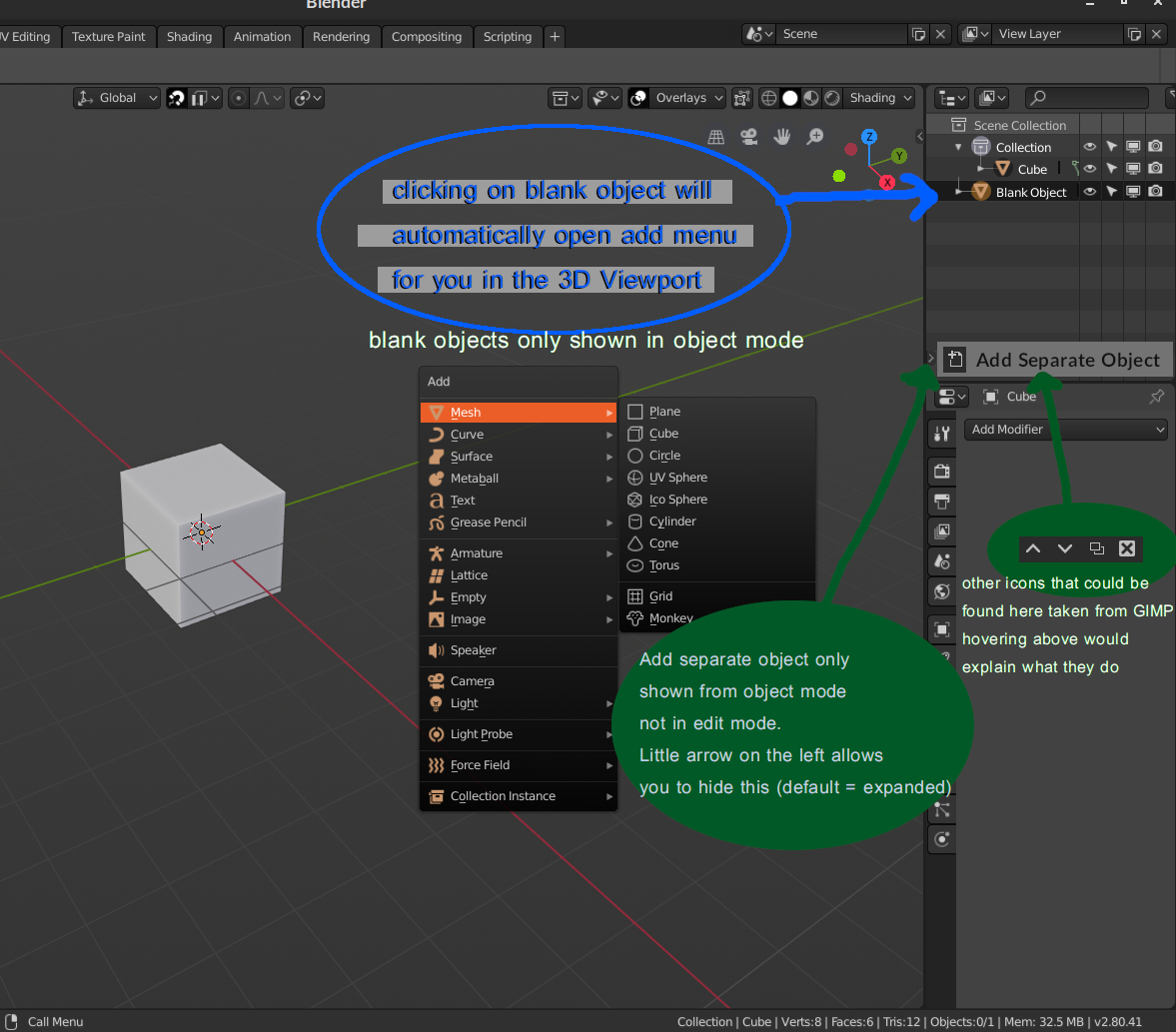Hide the Cube in the outliner

coord(1090,170)
